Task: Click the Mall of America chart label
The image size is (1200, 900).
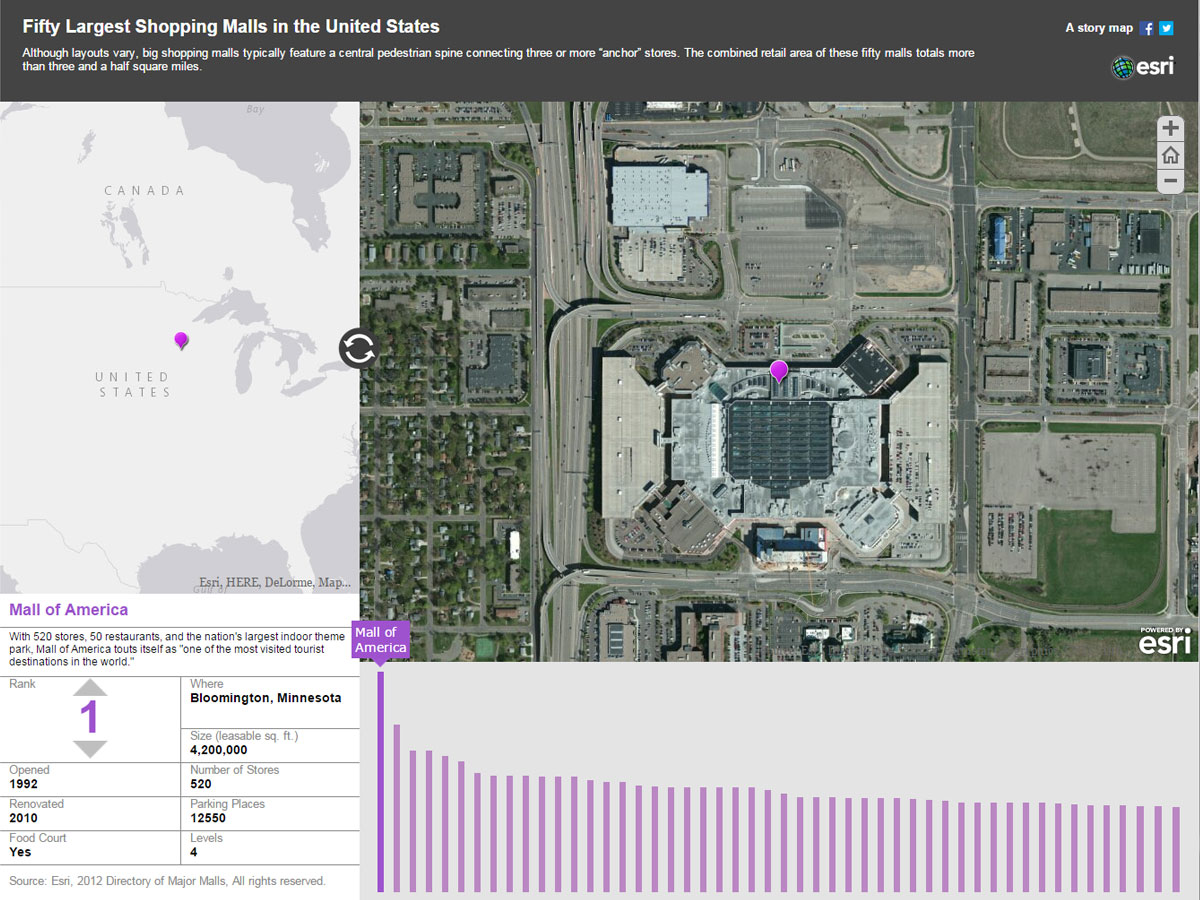Action: [380, 640]
